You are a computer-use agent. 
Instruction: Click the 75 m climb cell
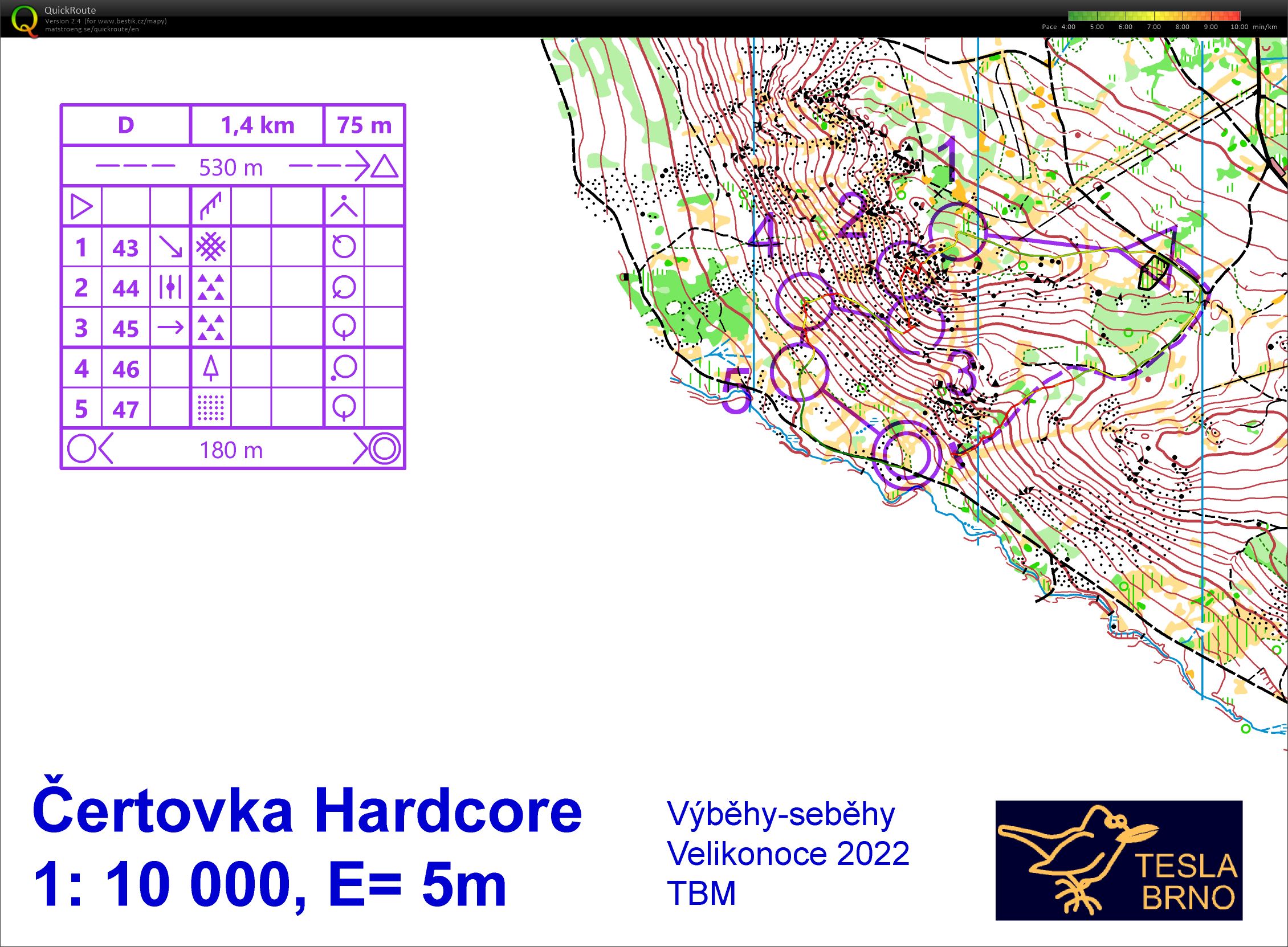click(364, 125)
